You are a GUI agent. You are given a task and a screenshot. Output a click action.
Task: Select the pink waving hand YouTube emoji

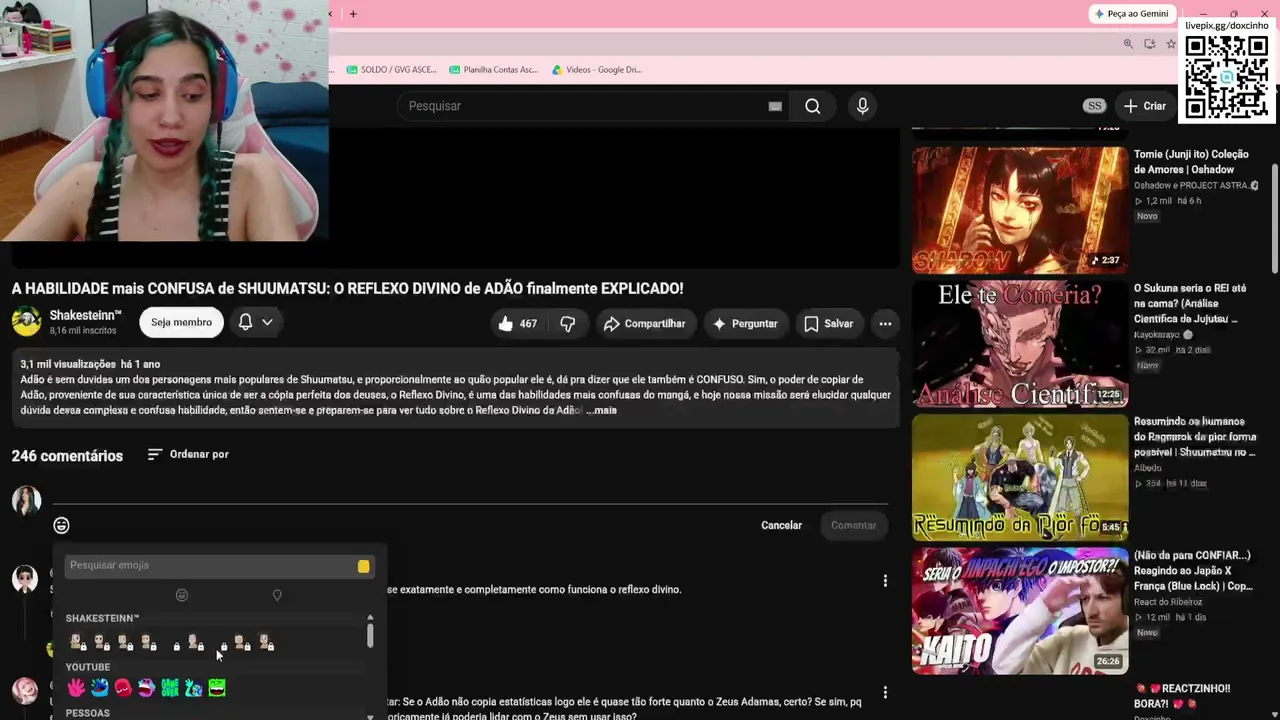tap(76, 688)
